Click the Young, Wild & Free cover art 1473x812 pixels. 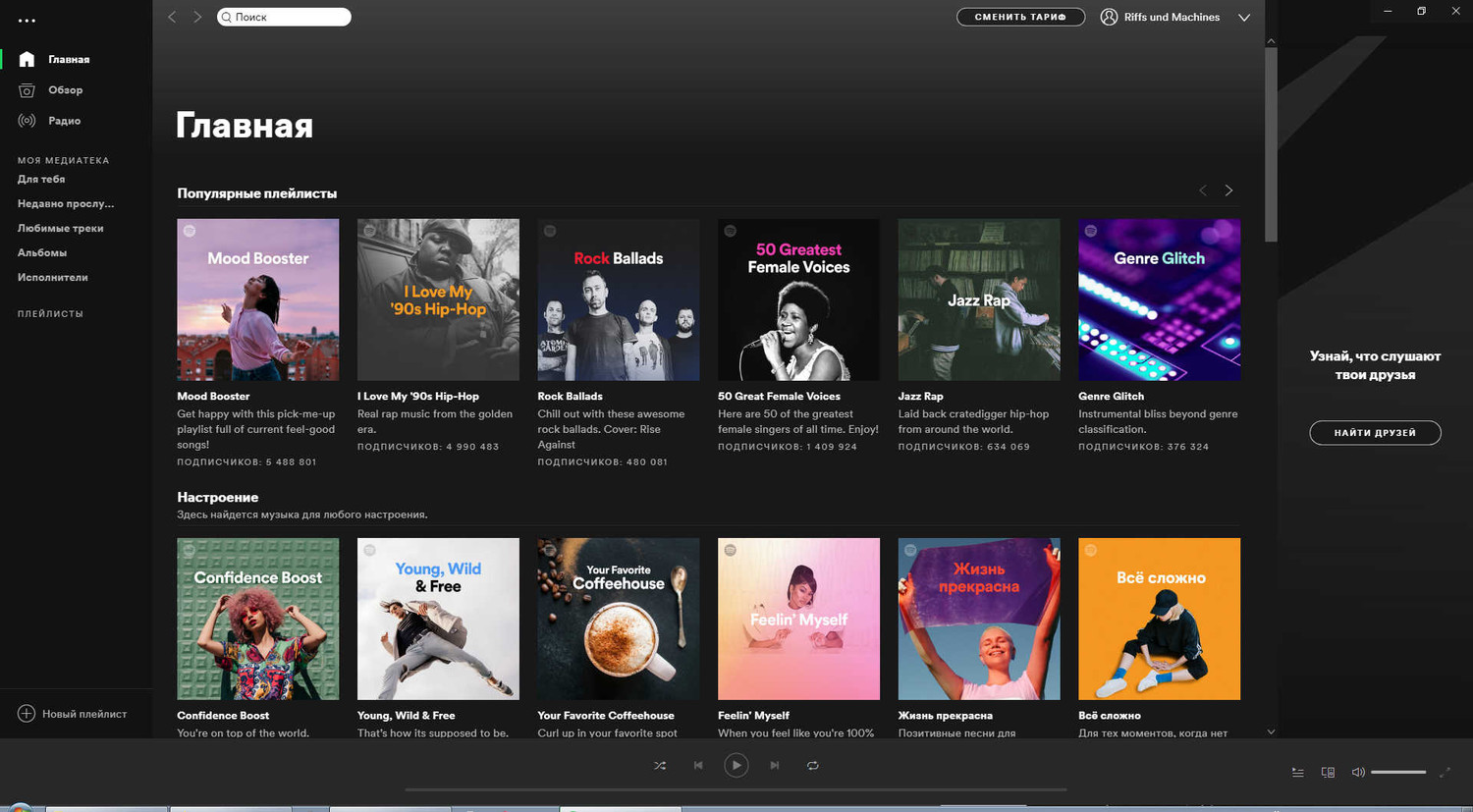coord(438,619)
